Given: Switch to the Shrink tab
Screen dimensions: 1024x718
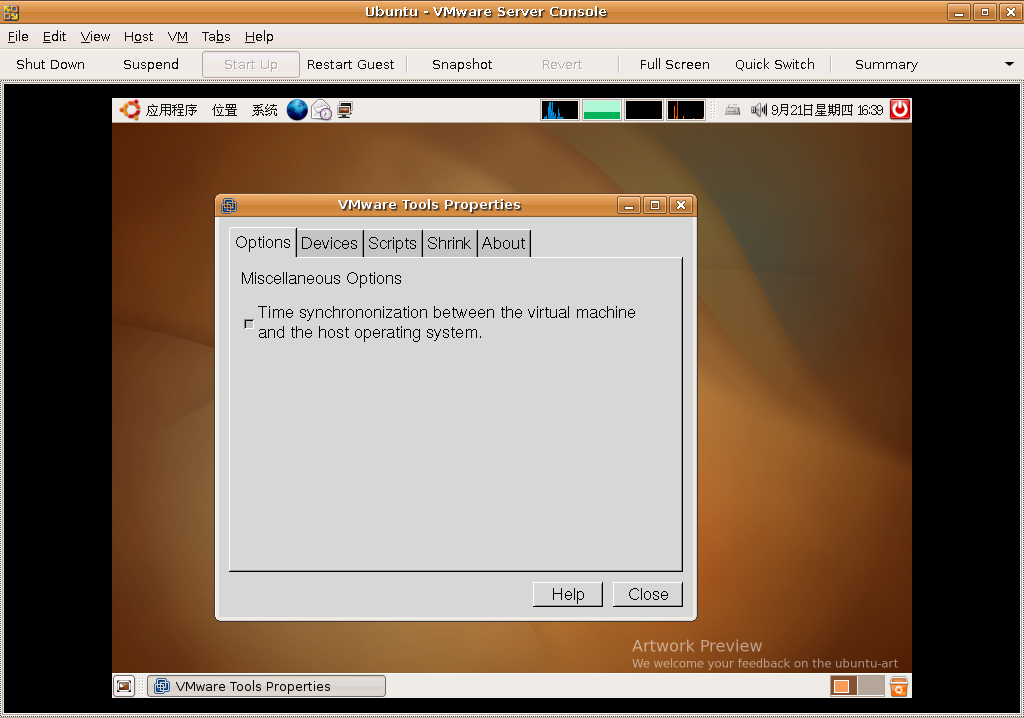Looking at the screenshot, I should tap(449, 243).
